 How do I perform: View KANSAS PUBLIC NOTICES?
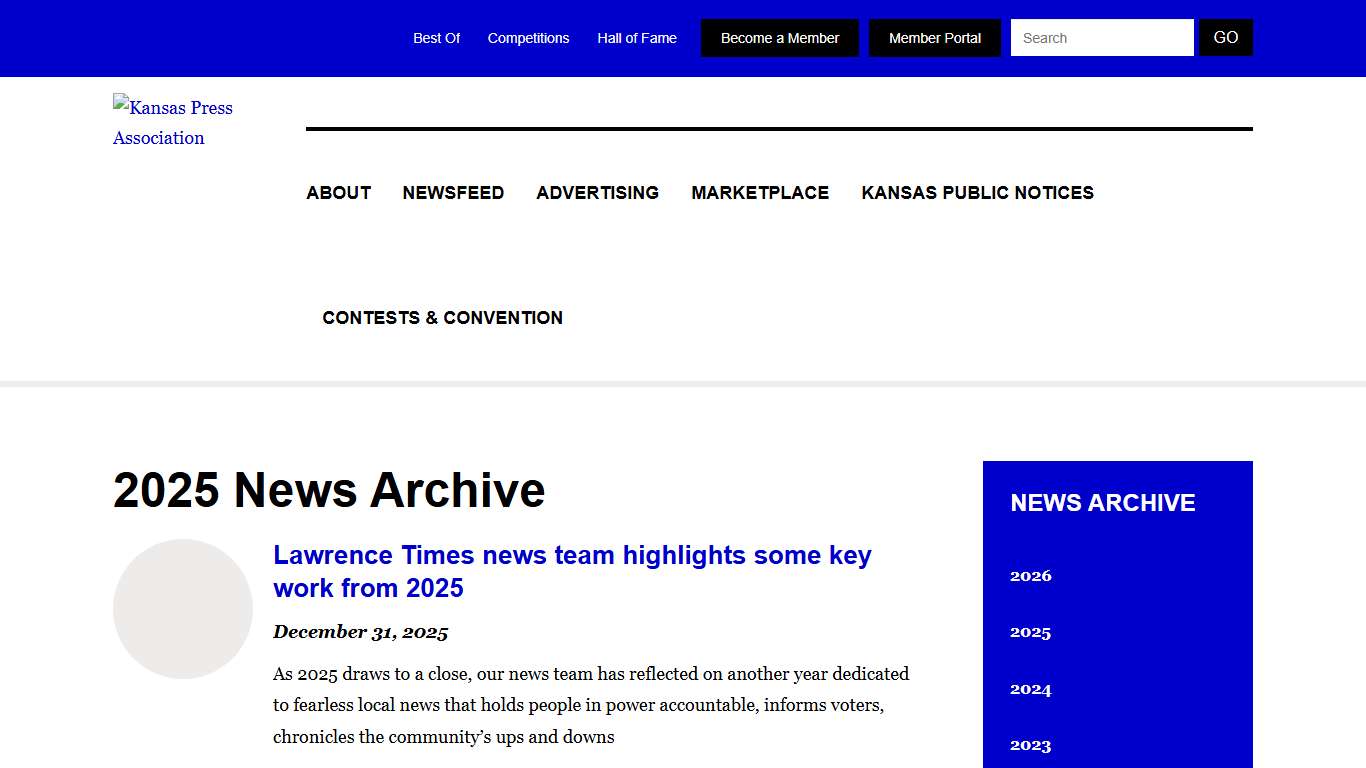point(977,192)
